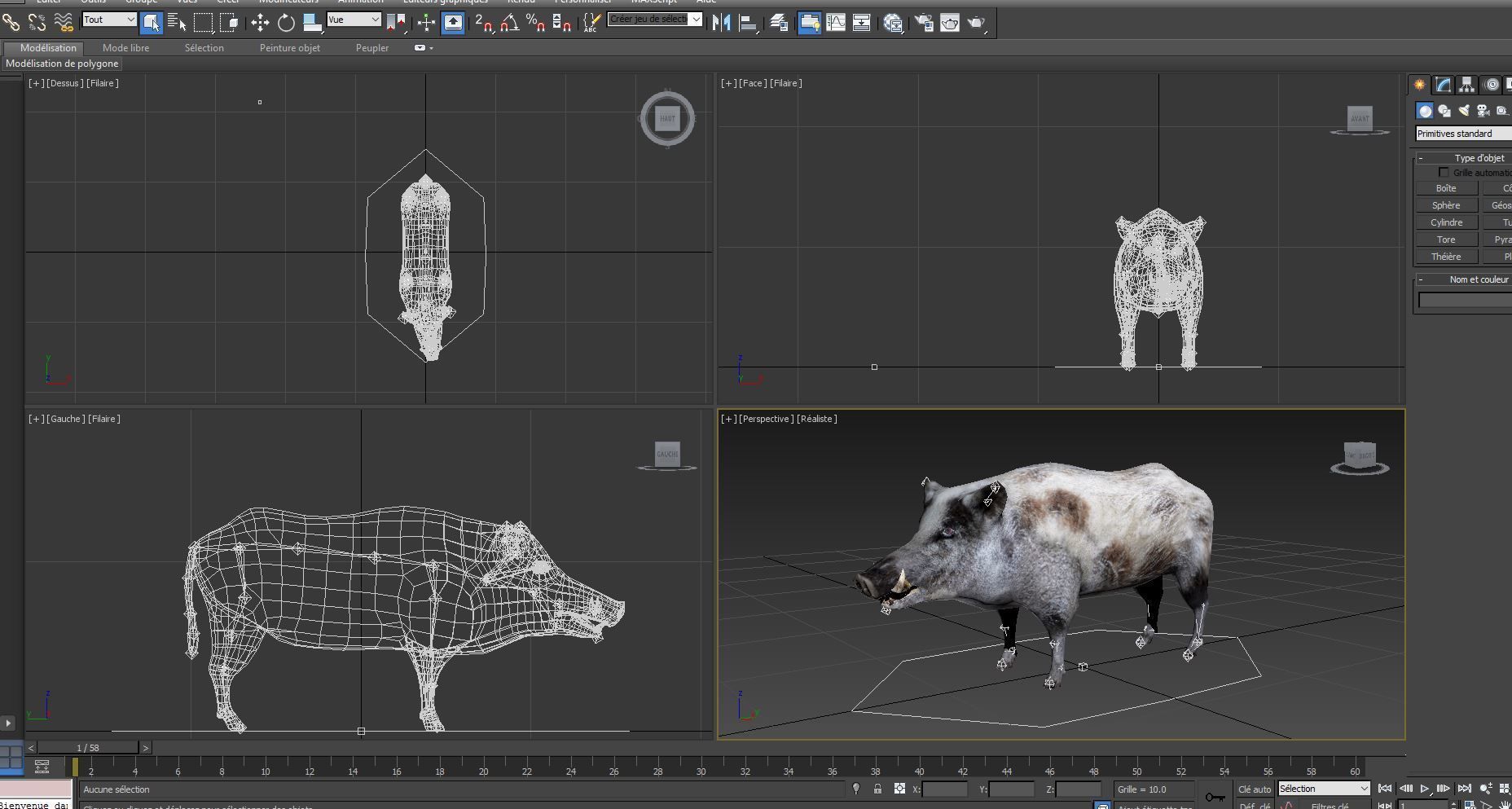Click the Sphère primitive button
The image size is (1512, 809).
point(1446,205)
